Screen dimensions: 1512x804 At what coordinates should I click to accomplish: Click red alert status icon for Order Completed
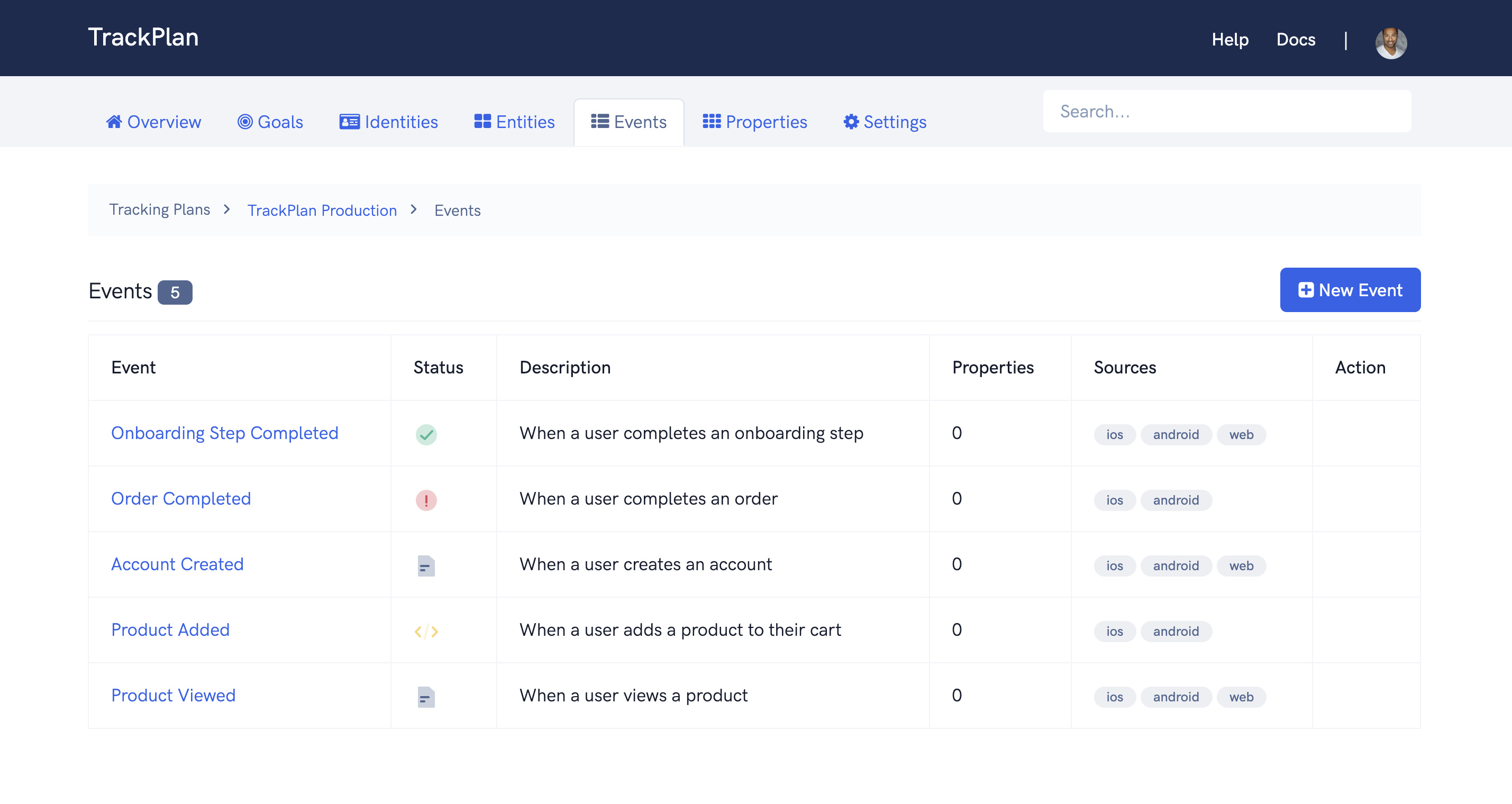point(426,500)
